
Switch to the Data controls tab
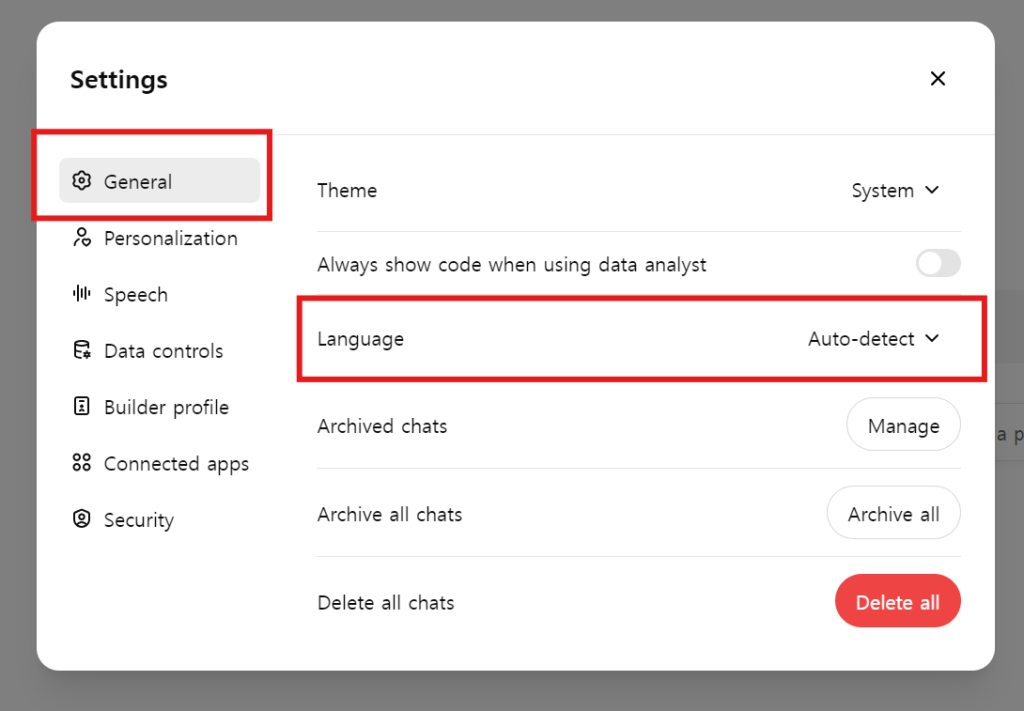[x=163, y=351]
